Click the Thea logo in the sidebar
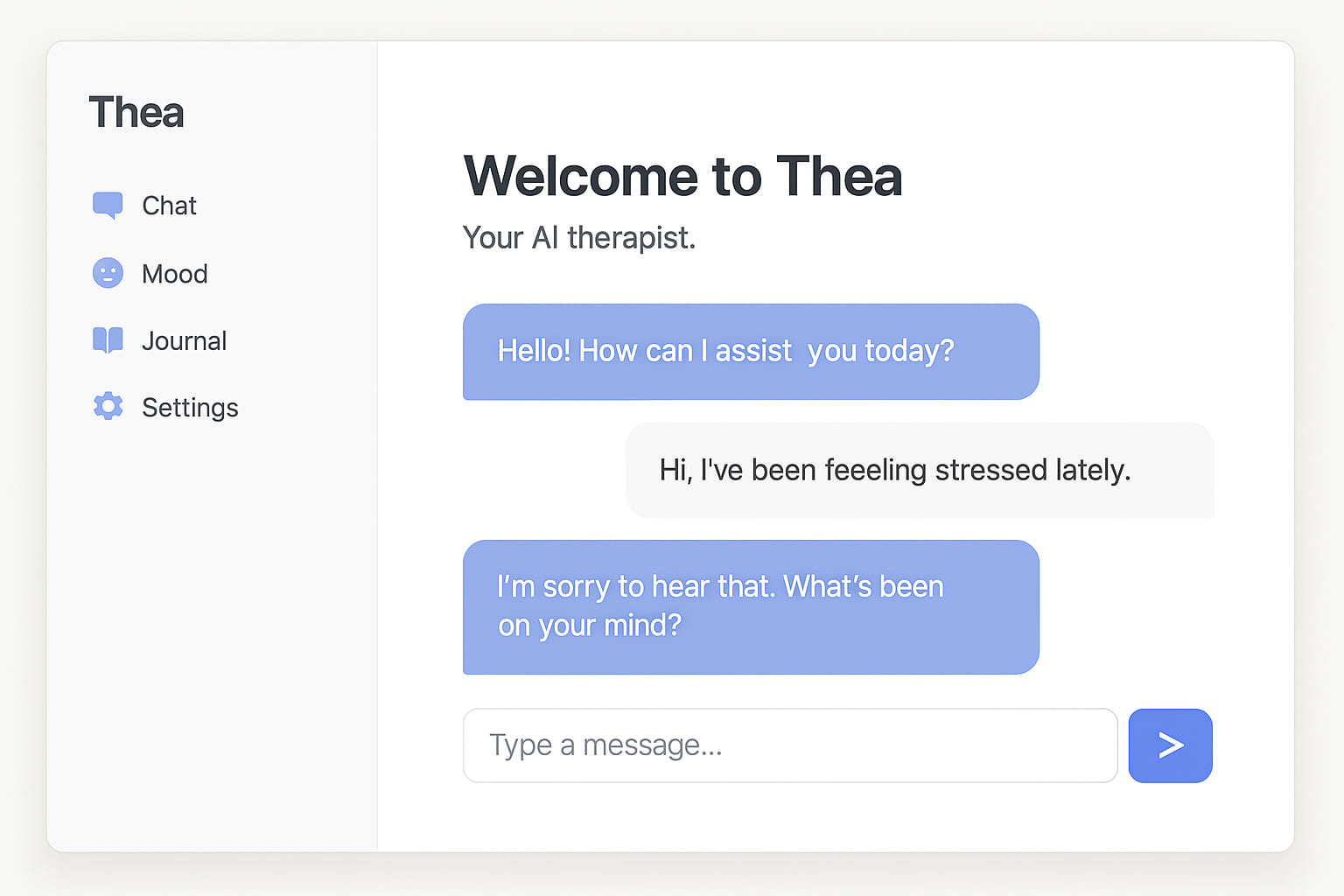1344x896 pixels. pos(136,112)
